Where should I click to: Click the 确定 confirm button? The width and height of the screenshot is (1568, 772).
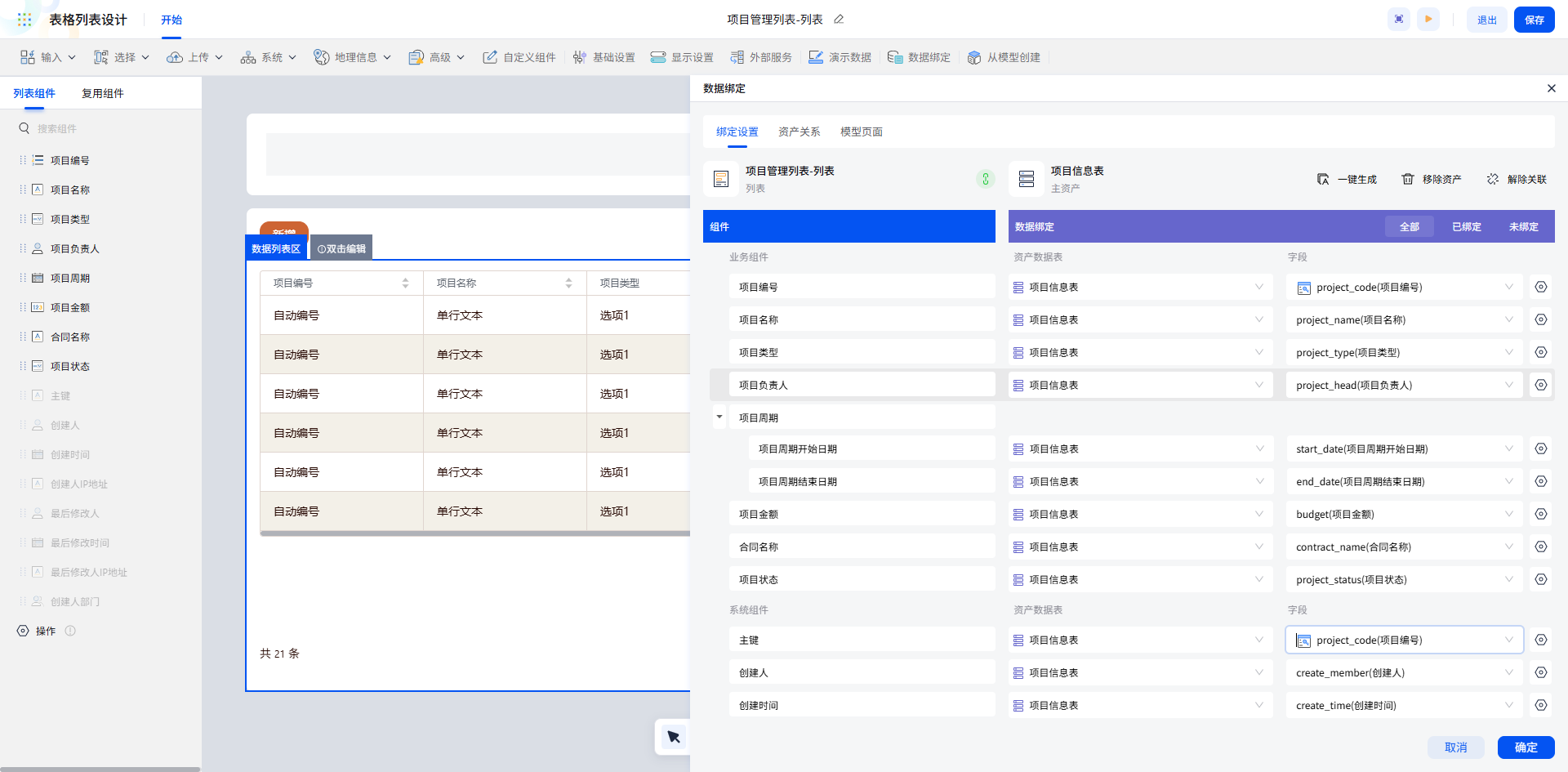tap(1526, 747)
